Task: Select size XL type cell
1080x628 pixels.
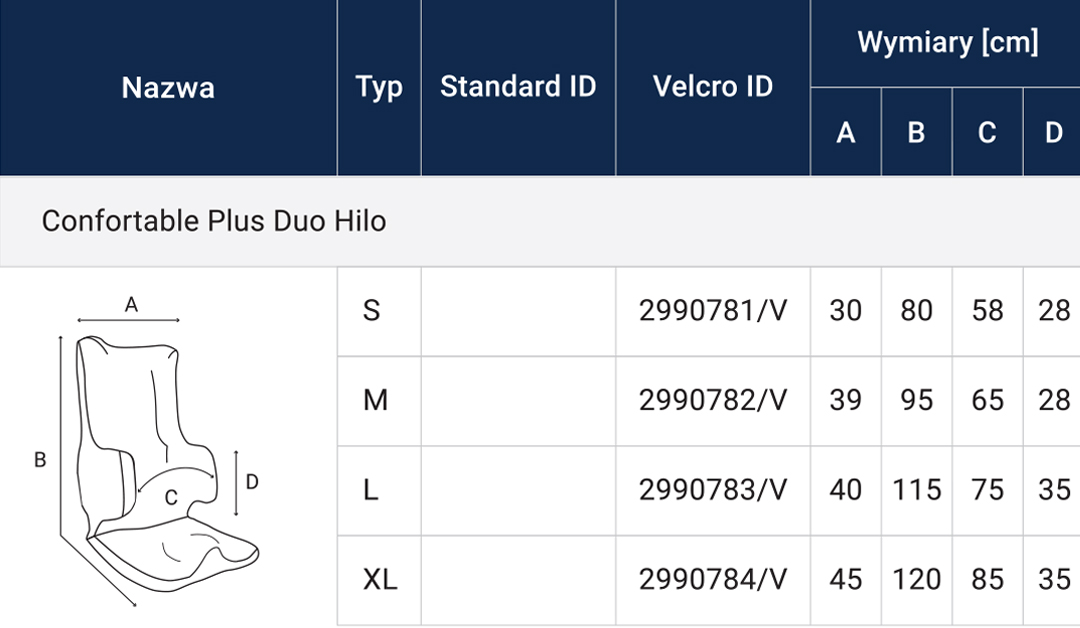Action: pos(379,580)
